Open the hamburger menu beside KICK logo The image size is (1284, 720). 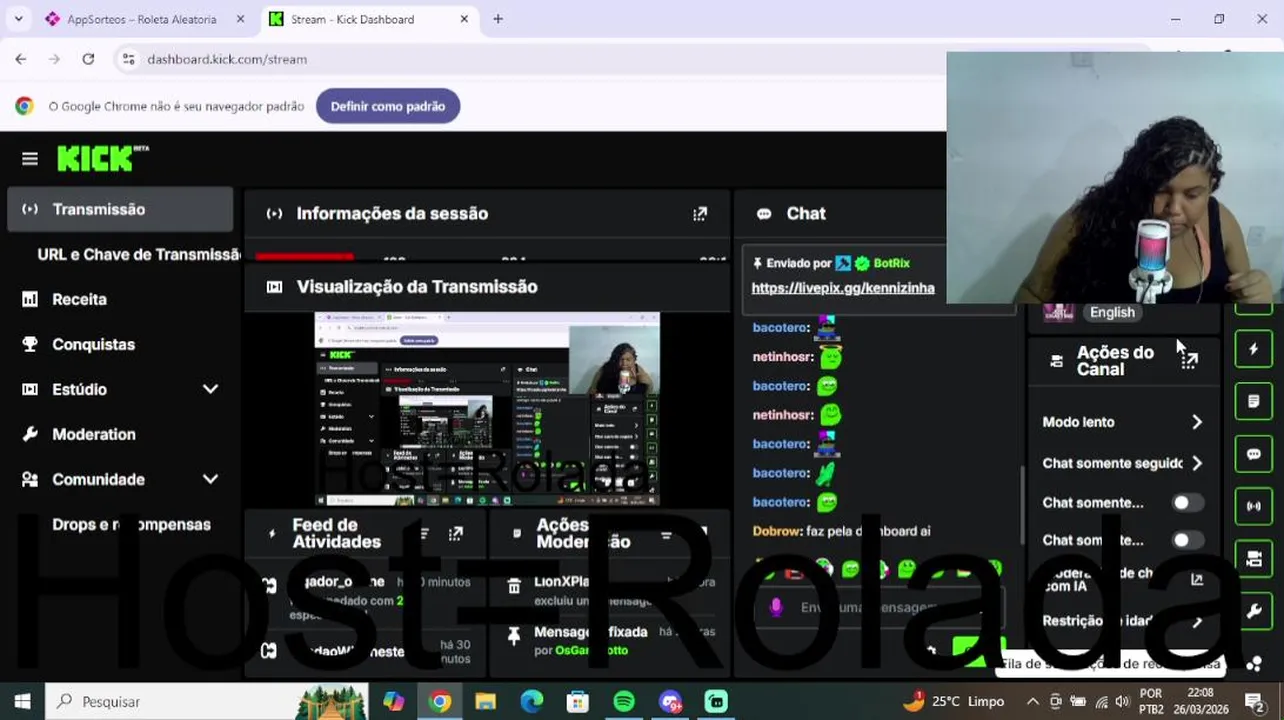click(x=30, y=159)
